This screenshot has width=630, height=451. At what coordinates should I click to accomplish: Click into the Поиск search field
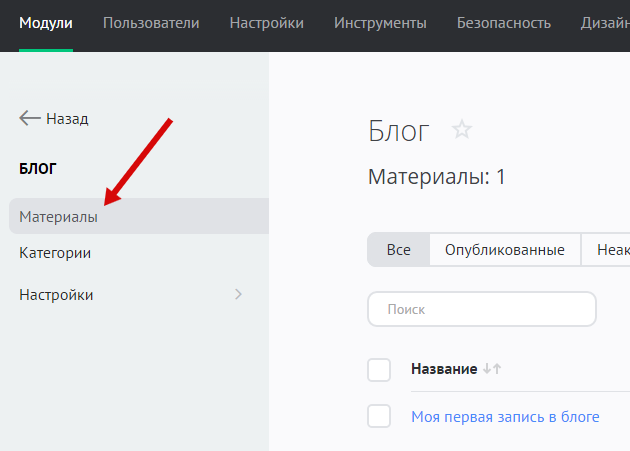tap(482, 309)
